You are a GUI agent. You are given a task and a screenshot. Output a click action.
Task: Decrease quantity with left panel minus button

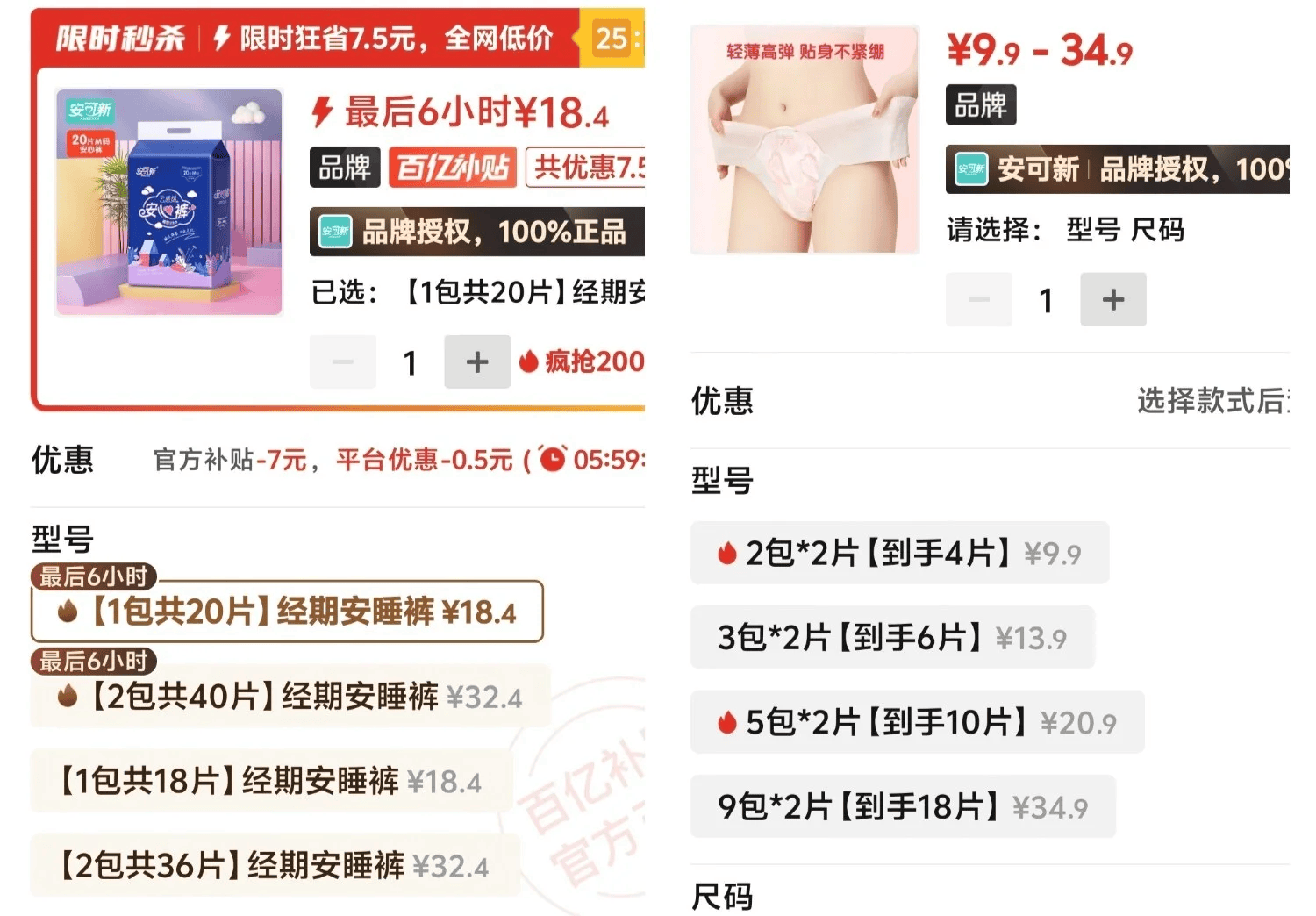point(343,361)
